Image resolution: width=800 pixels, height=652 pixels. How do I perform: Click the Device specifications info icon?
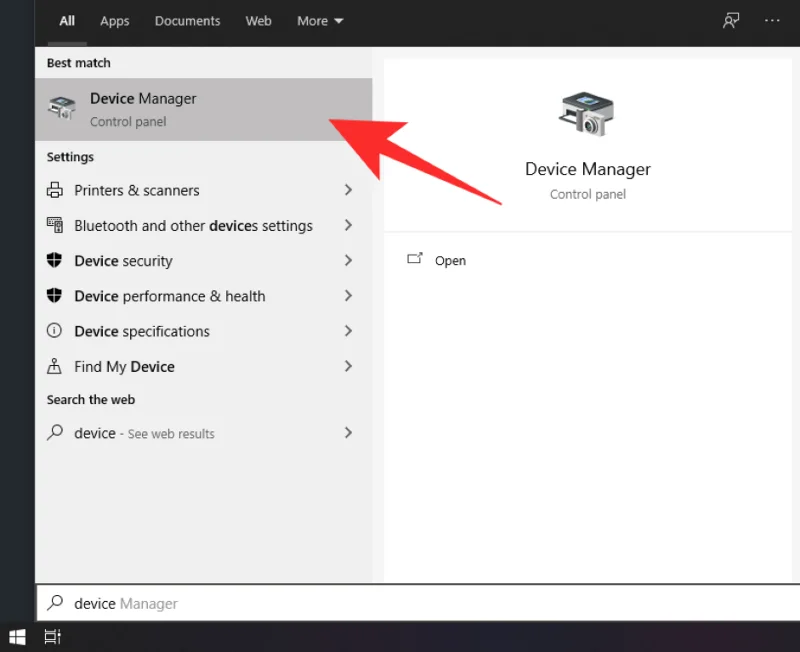pyautogui.click(x=56, y=331)
